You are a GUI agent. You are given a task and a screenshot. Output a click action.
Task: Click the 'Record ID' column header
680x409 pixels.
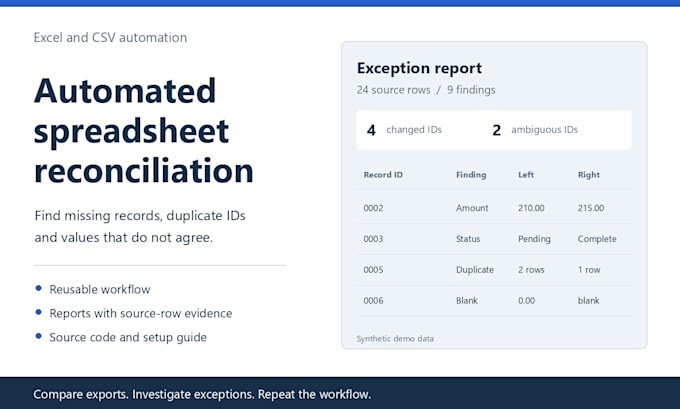tap(383, 175)
